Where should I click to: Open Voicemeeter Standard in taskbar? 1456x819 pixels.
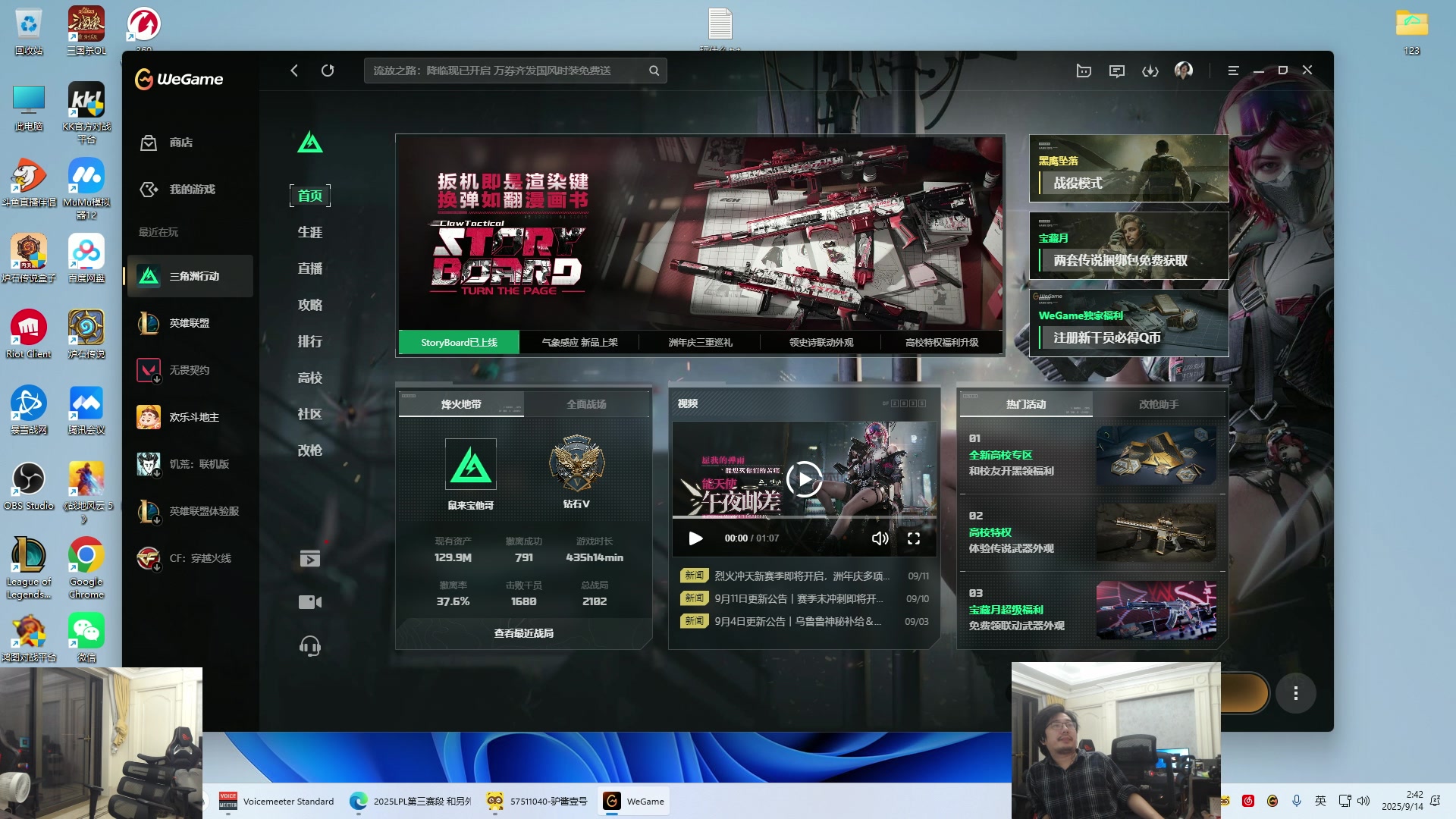[x=277, y=801]
